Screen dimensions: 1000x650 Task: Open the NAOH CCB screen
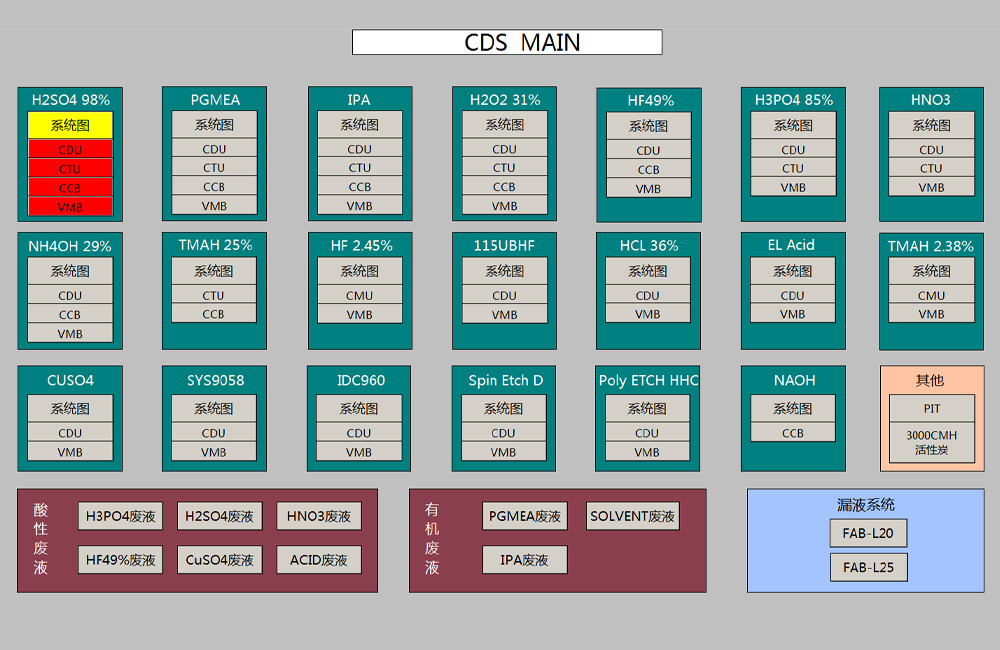pyautogui.click(x=793, y=432)
